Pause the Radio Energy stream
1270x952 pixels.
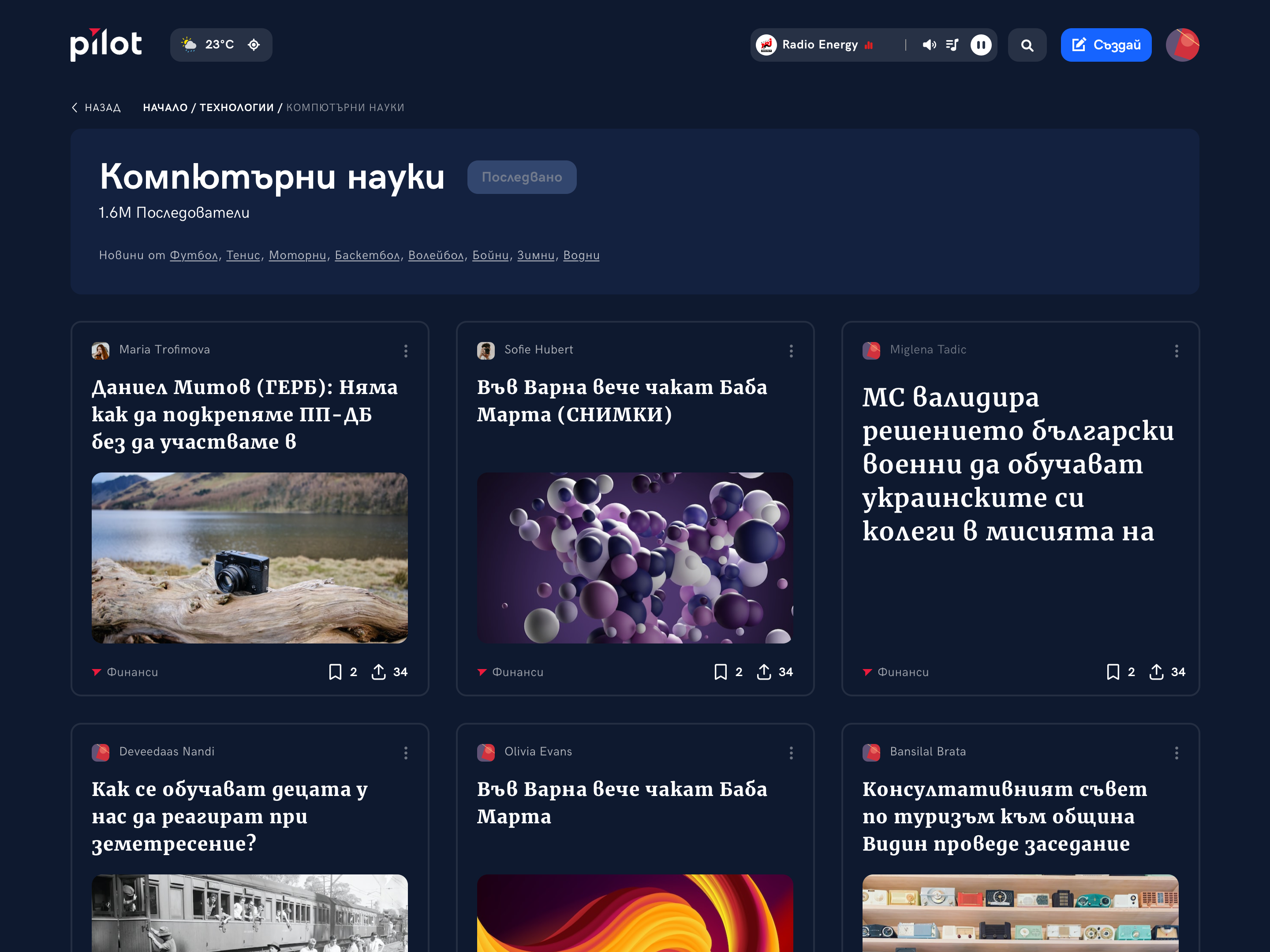981,45
